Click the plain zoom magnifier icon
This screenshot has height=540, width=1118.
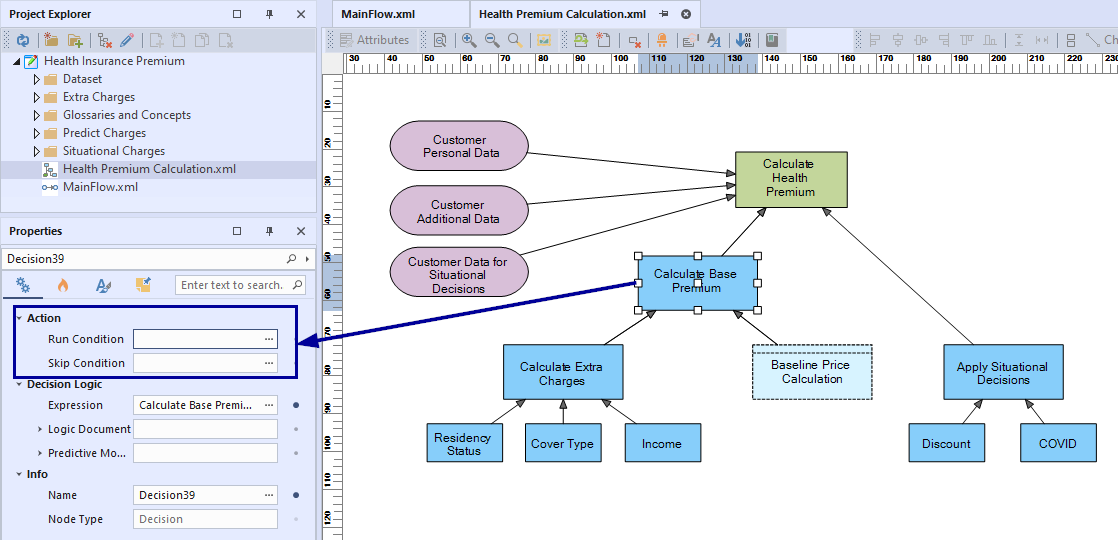coord(515,40)
